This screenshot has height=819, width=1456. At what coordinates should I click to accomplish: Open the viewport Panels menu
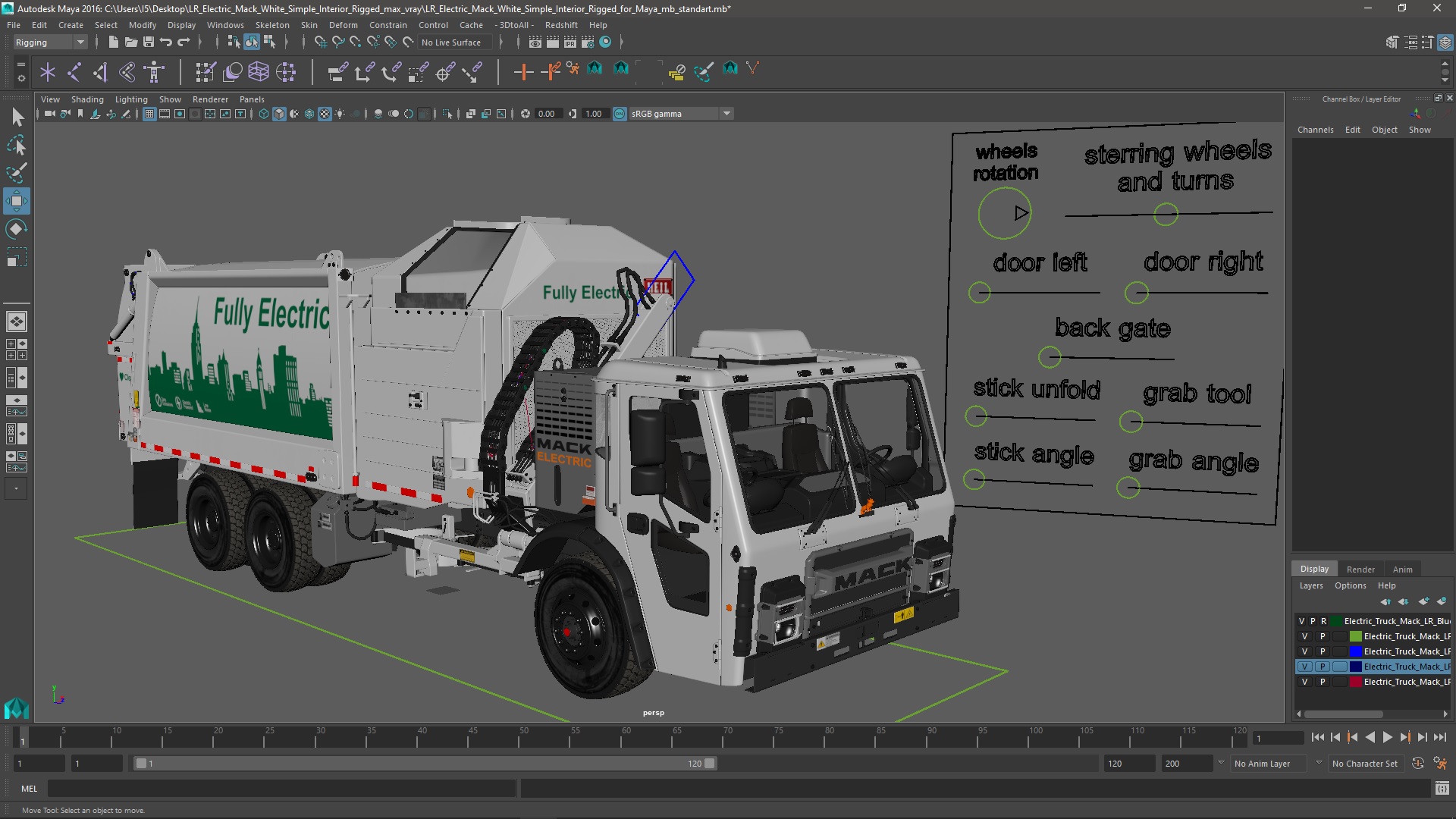point(252,99)
